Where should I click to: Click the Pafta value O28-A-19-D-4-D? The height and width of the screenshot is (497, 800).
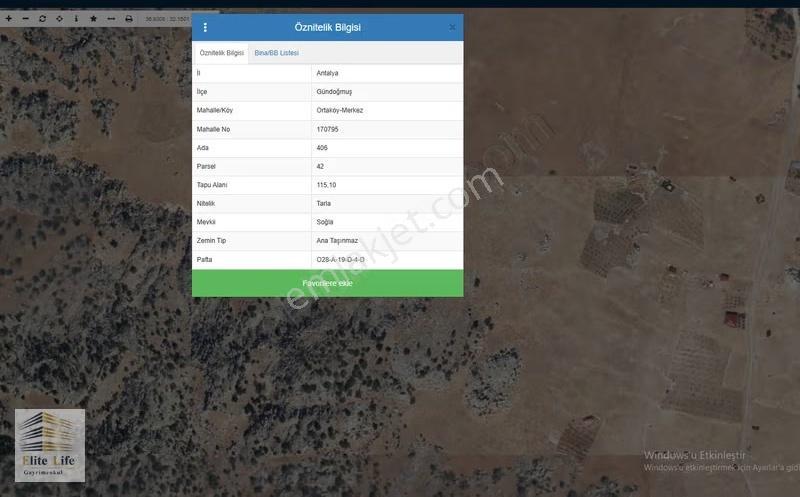coord(340,260)
